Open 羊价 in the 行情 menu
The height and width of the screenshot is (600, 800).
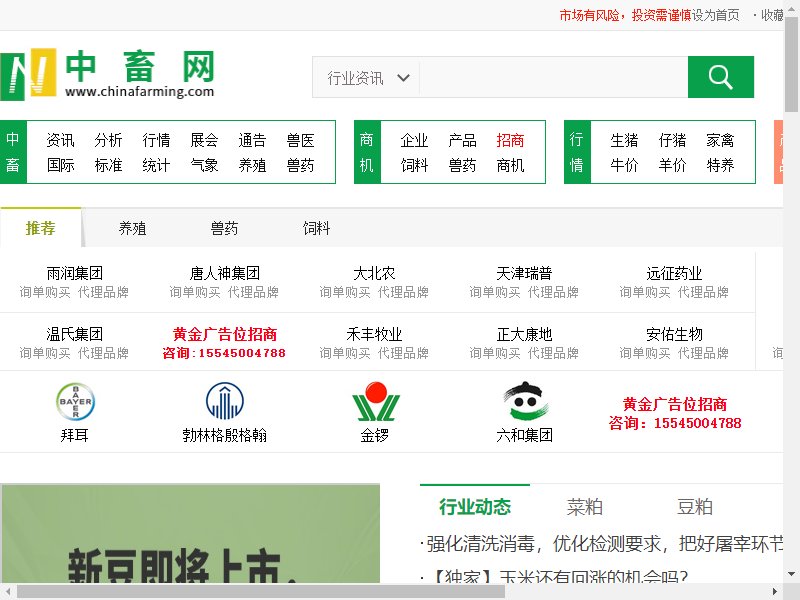point(672,165)
